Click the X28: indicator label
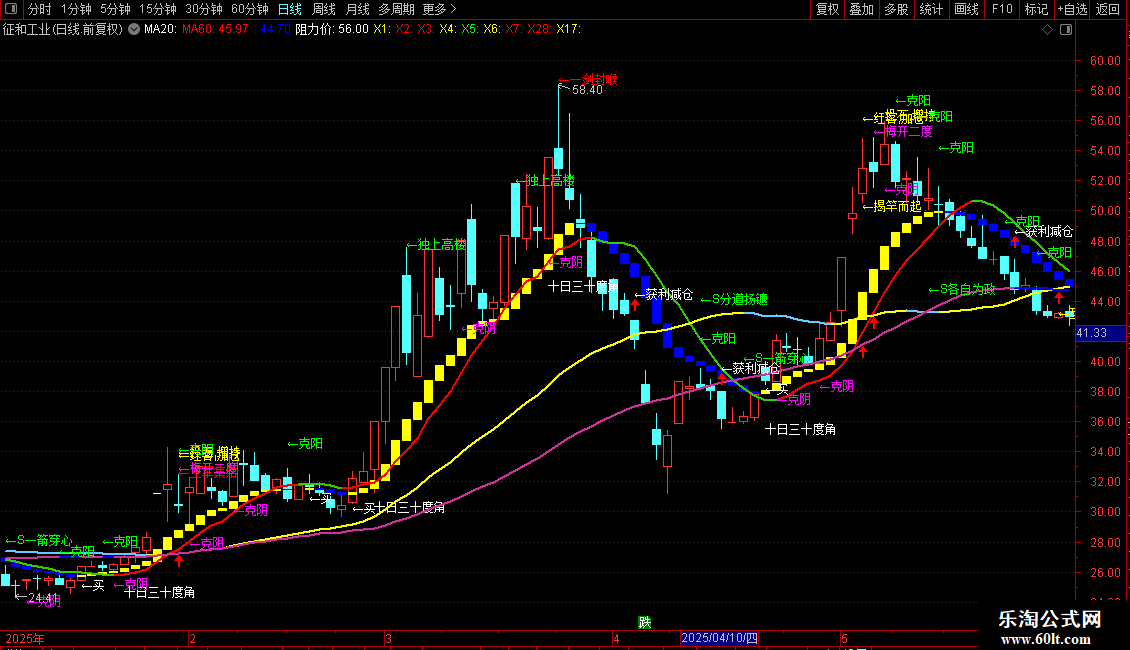This screenshot has height=650, width=1130. coord(539,30)
